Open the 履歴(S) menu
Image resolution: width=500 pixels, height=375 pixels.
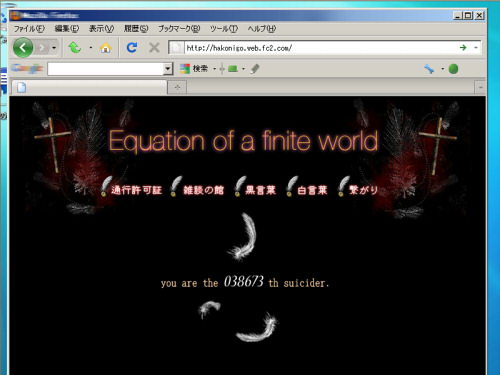point(136,29)
